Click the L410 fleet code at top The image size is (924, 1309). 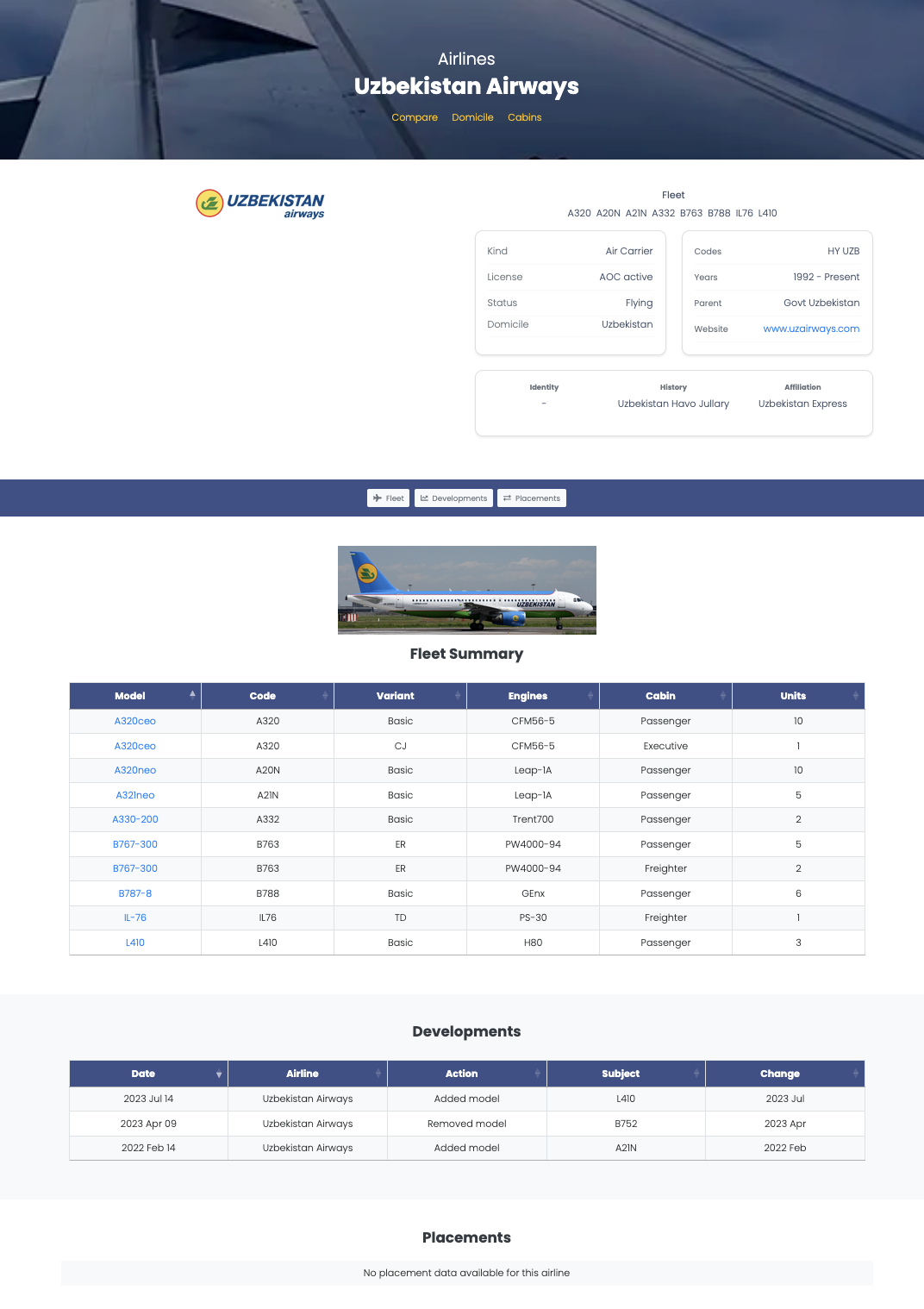768,213
